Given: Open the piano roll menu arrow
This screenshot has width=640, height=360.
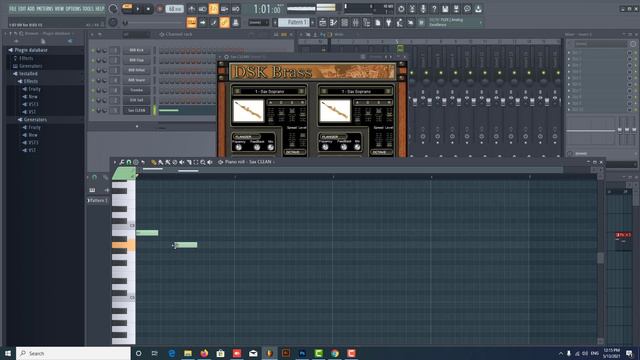Looking at the screenshot, I should (x=115, y=162).
